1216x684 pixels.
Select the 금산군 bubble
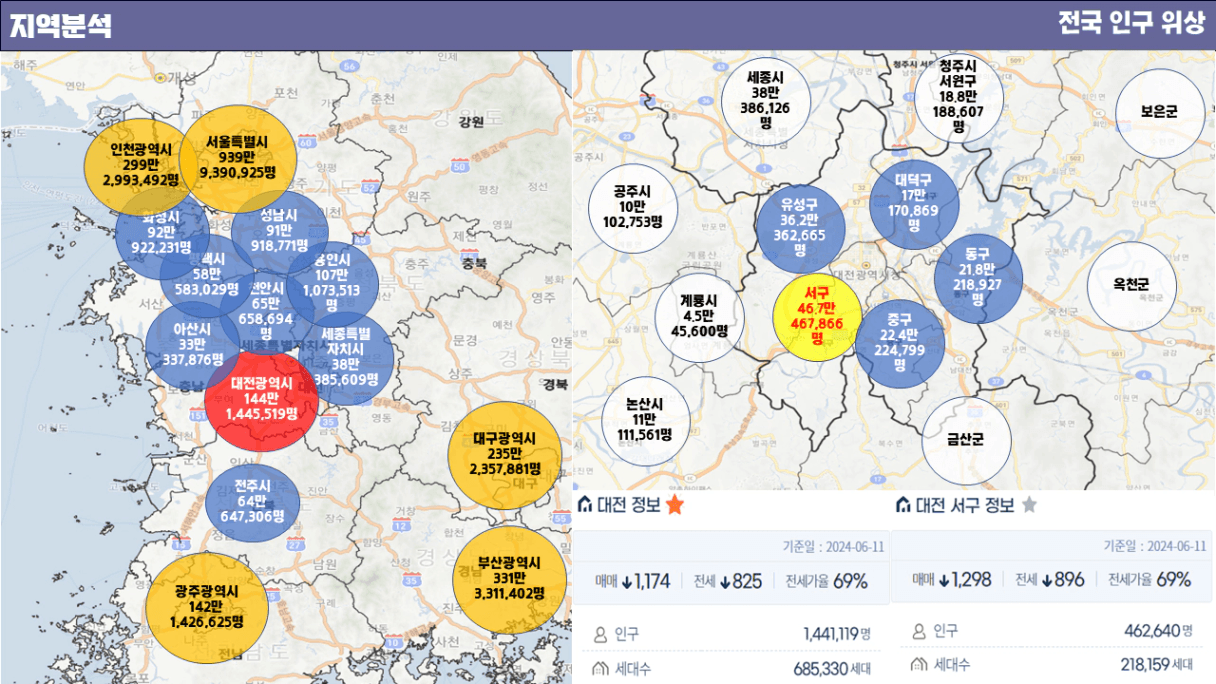pyautogui.click(x=966, y=440)
